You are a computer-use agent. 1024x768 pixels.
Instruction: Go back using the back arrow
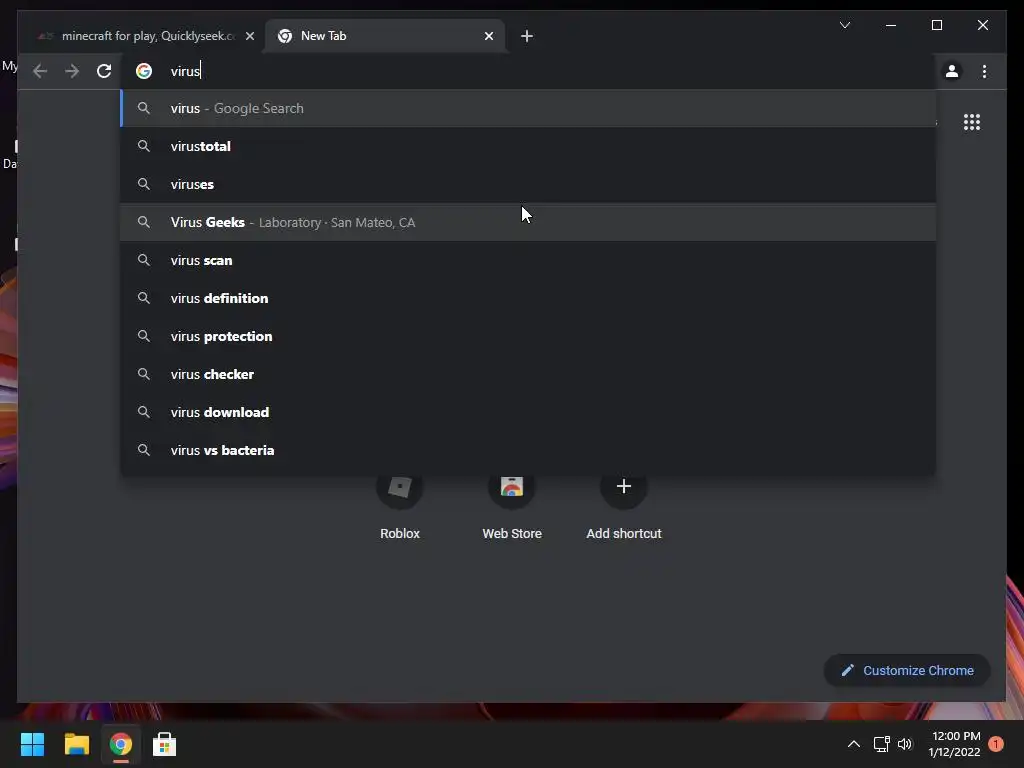click(40, 71)
